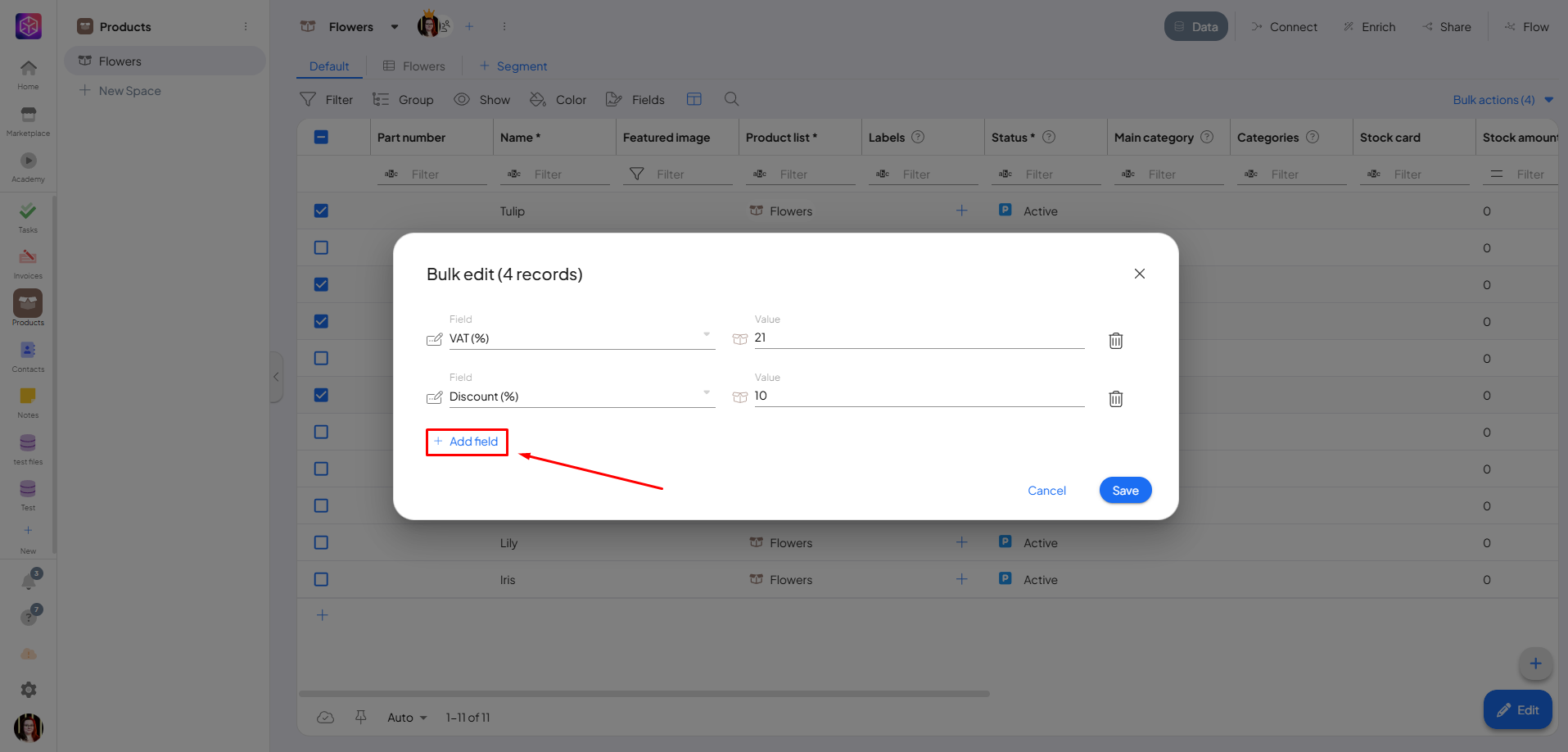Save the bulk edit changes
The image size is (1568, 752).
1125,491
